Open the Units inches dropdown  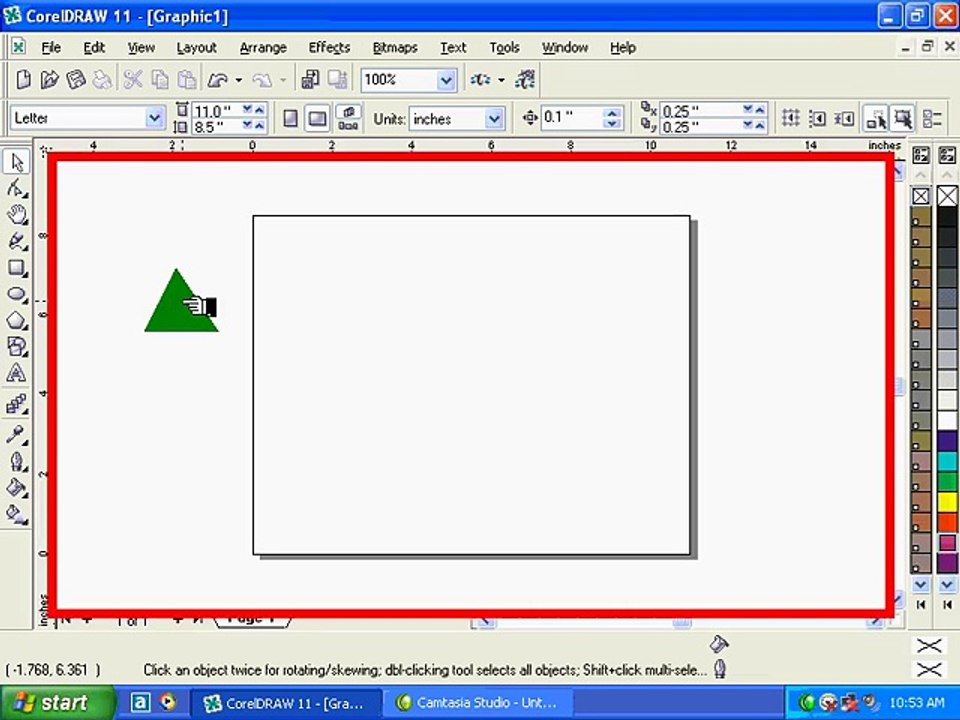tap(493, 119)
